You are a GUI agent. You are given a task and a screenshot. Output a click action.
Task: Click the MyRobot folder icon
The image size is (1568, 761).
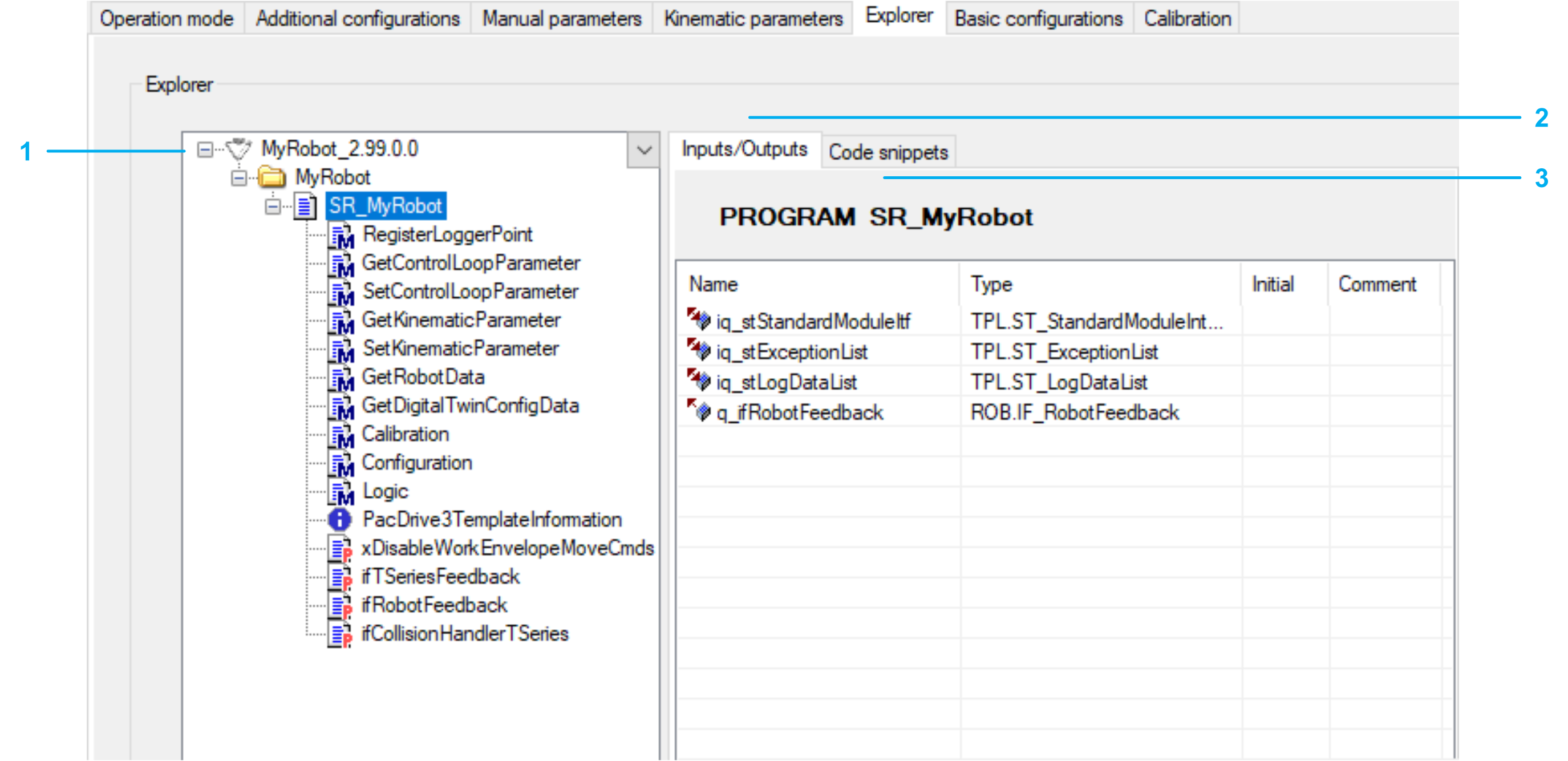click(x=272, y=178)
